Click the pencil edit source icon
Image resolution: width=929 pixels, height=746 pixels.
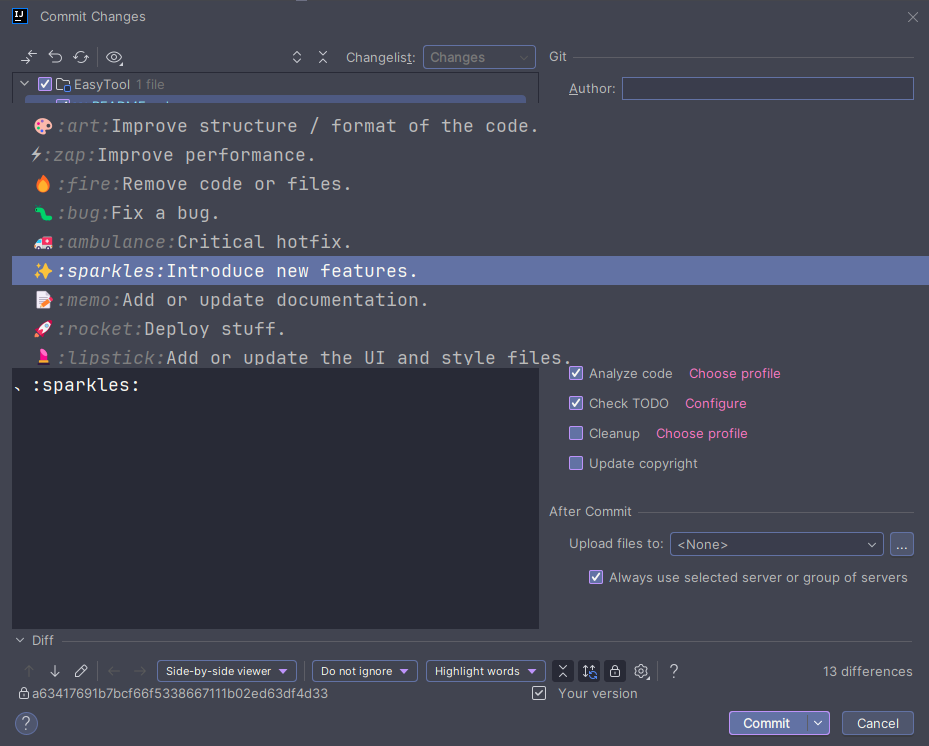point(81,671)
